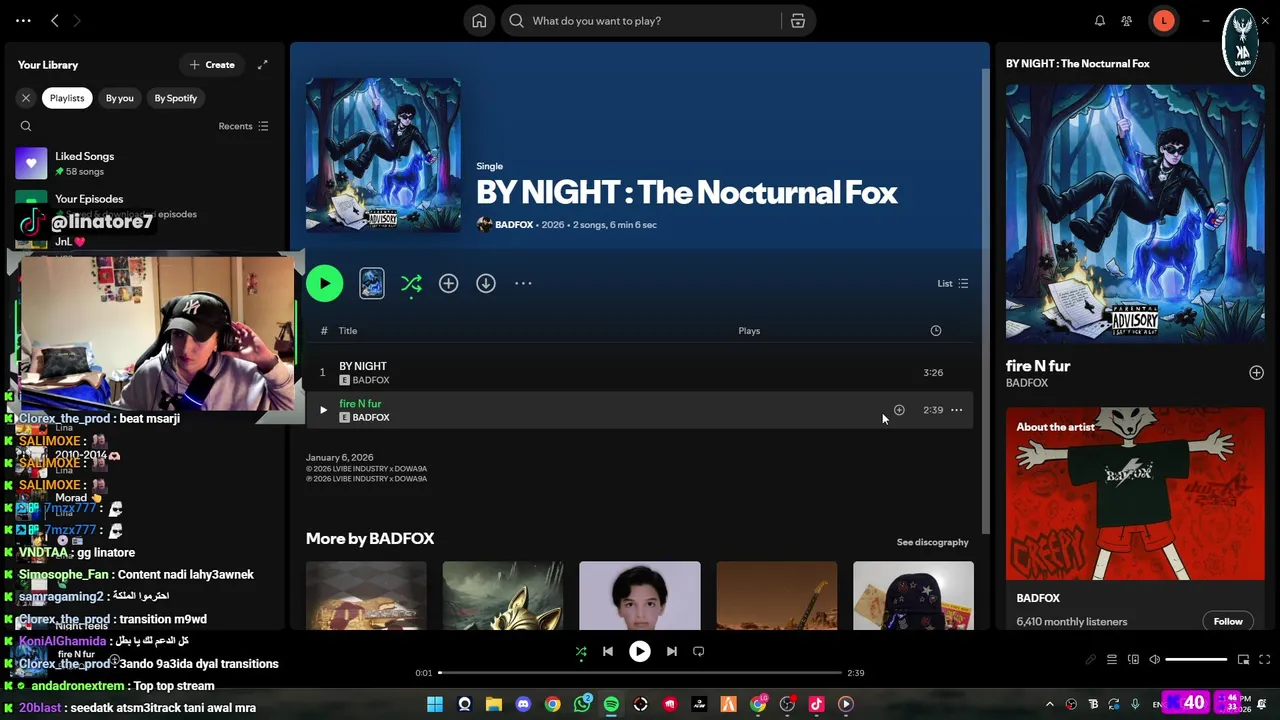The image size is (1280, 720).
Task: Skip to the previous track
Action: 607,652
